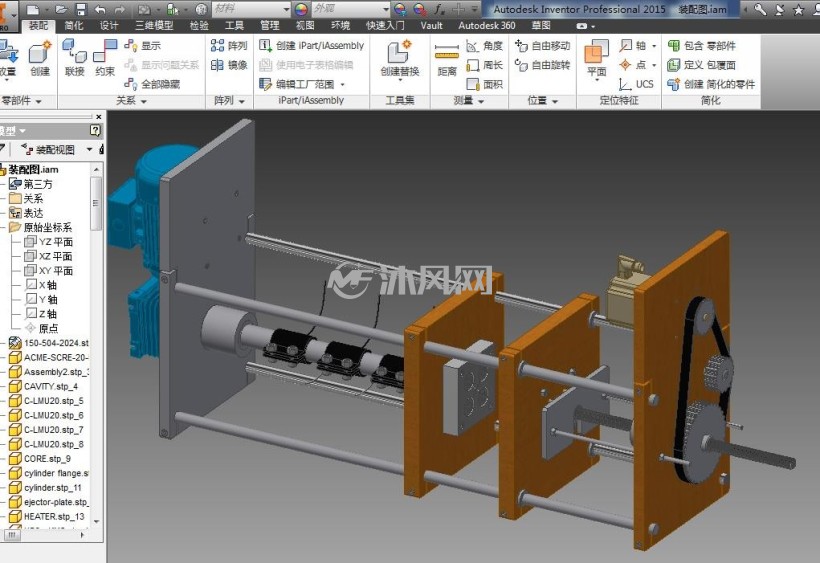Viewport: 820px width, 563px height.
Task: Open the 管理 ribbon tab
Action: [269, 26]
